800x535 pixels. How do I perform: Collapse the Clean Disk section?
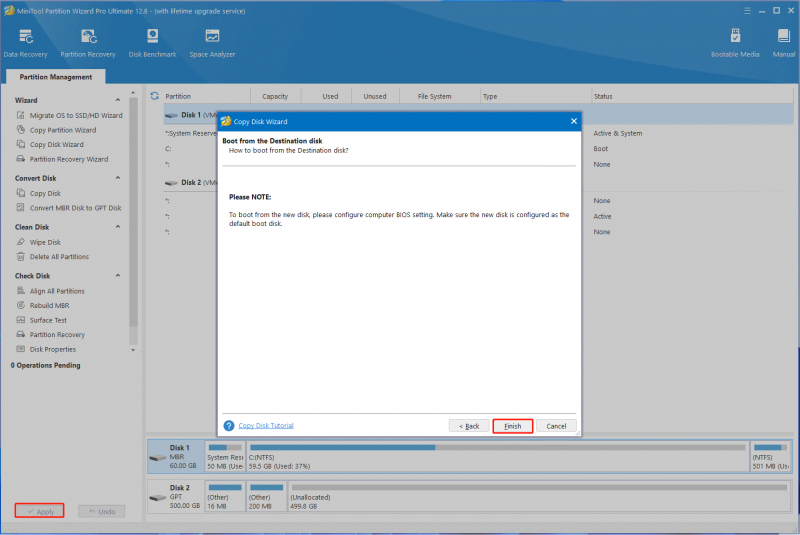click(x=118, y=226)
